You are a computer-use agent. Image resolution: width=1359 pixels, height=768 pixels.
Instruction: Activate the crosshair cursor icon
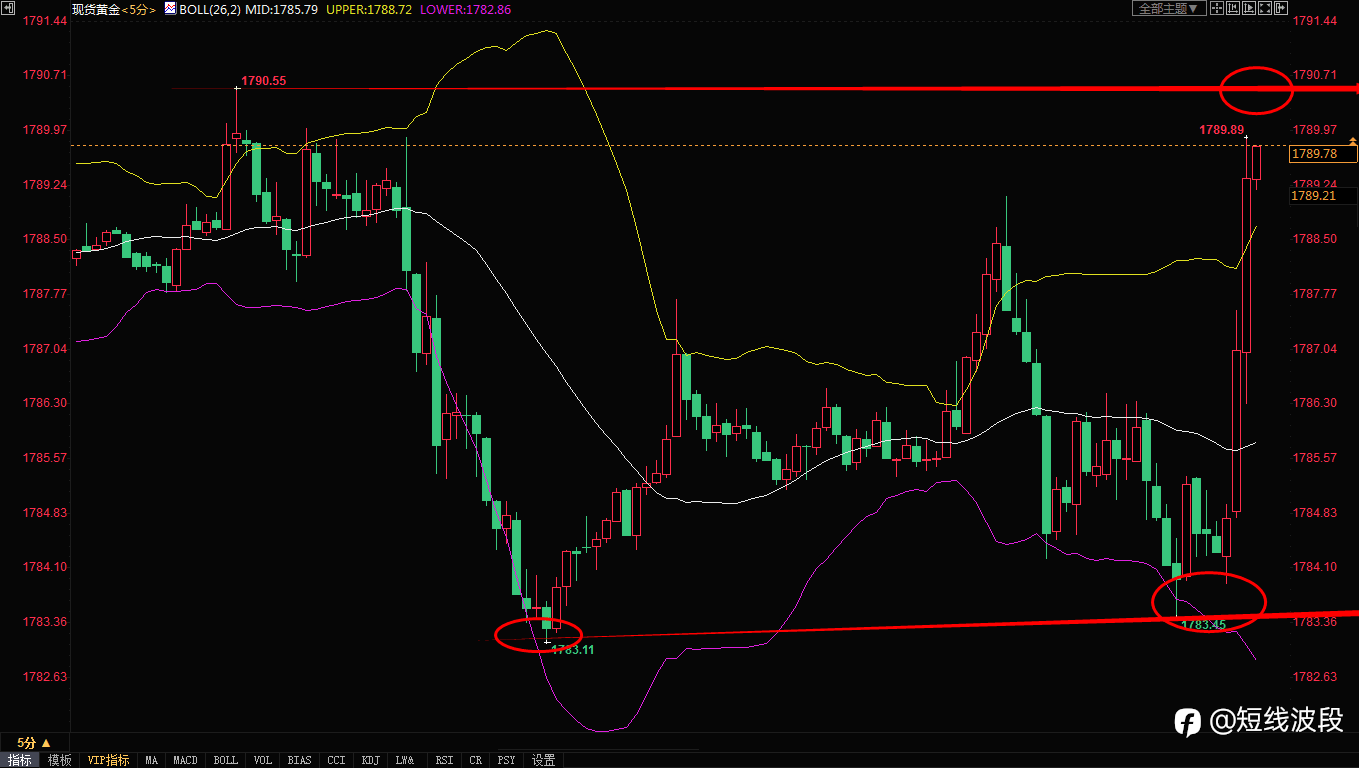pyautogui.click(x=1217, y=8)
